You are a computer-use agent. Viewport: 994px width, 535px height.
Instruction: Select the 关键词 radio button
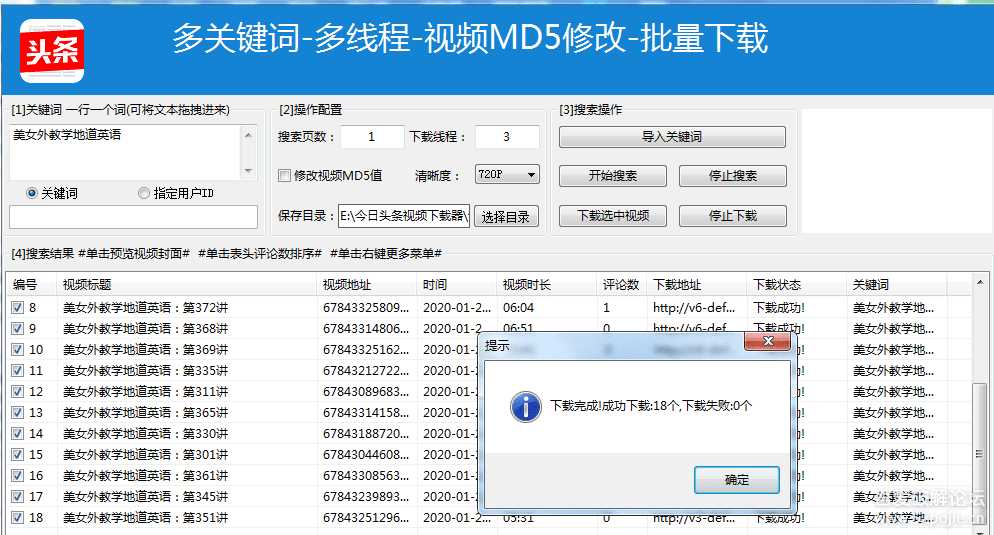point(32,193)
